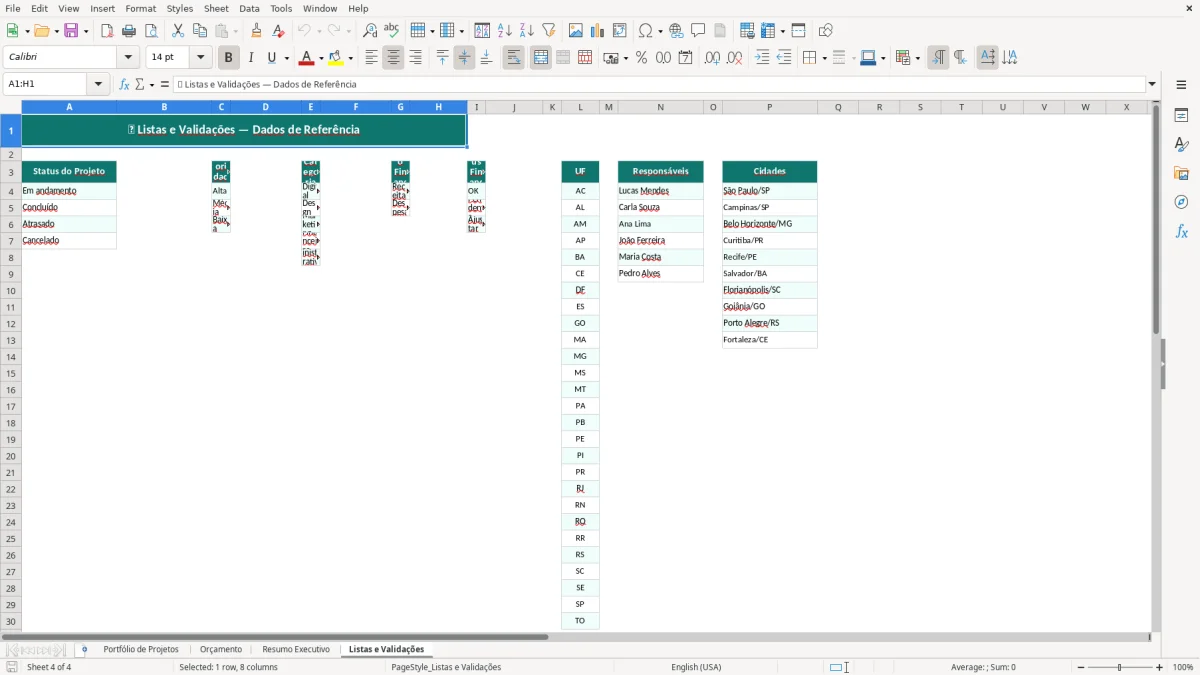This screenshot has width=1200, height=675.
Task: Select the Responsáveis header cell
Action: 661,171
